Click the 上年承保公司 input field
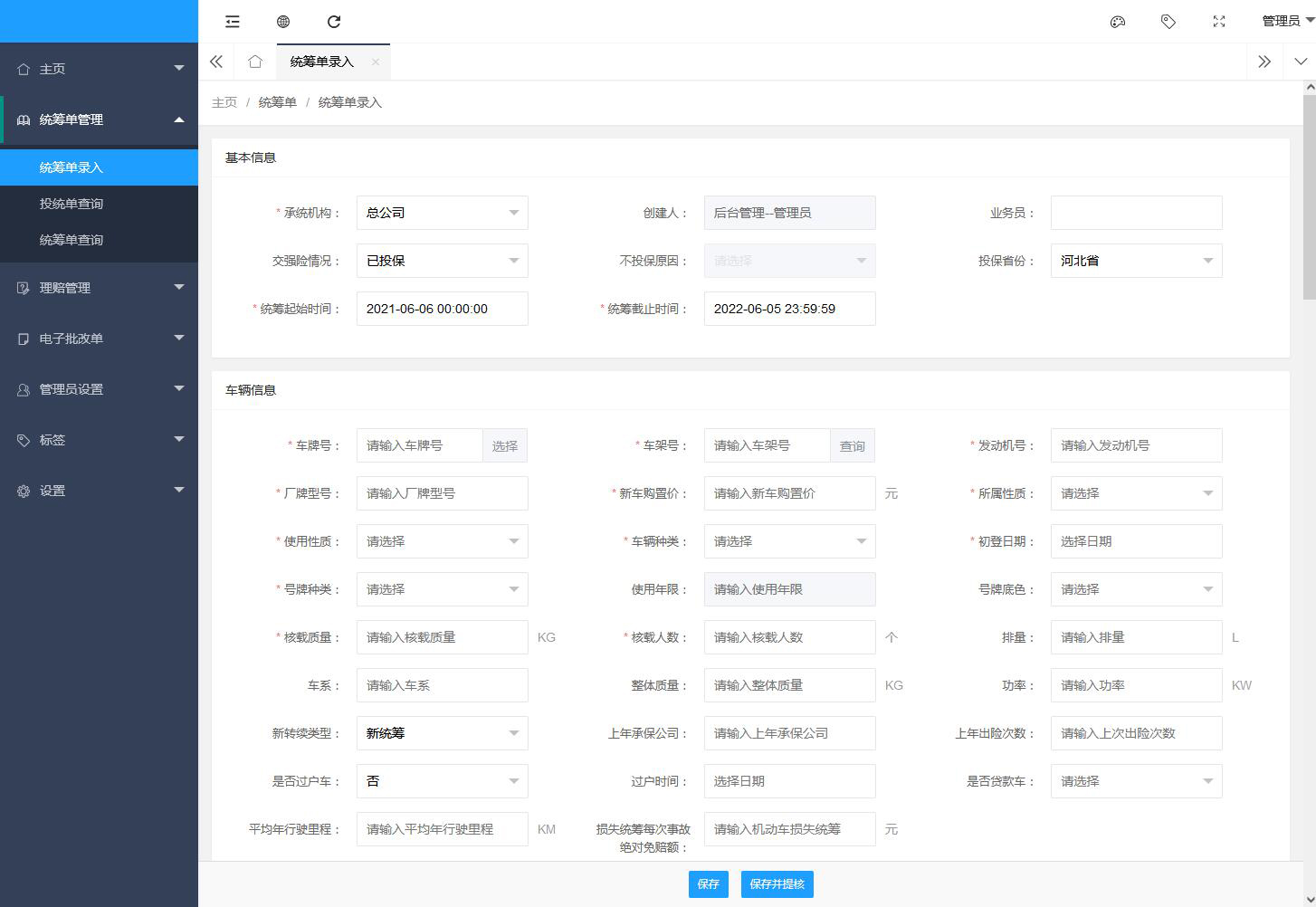Screen dimensions: 1316x907 [x=790, y=733]
